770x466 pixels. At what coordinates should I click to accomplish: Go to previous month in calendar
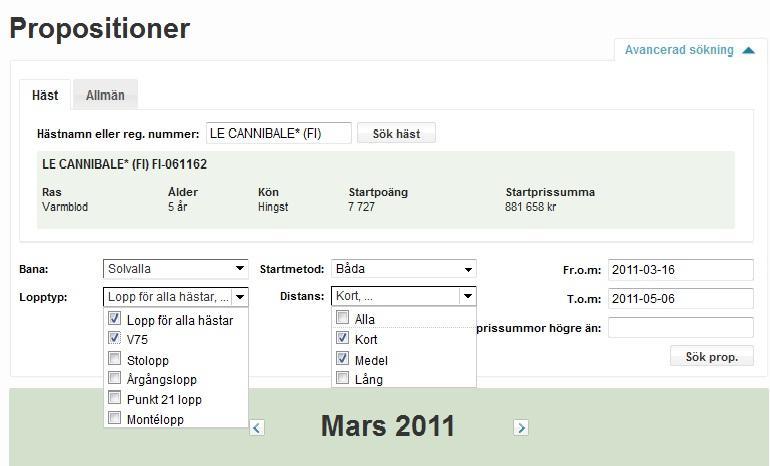[x=257, y=427]
